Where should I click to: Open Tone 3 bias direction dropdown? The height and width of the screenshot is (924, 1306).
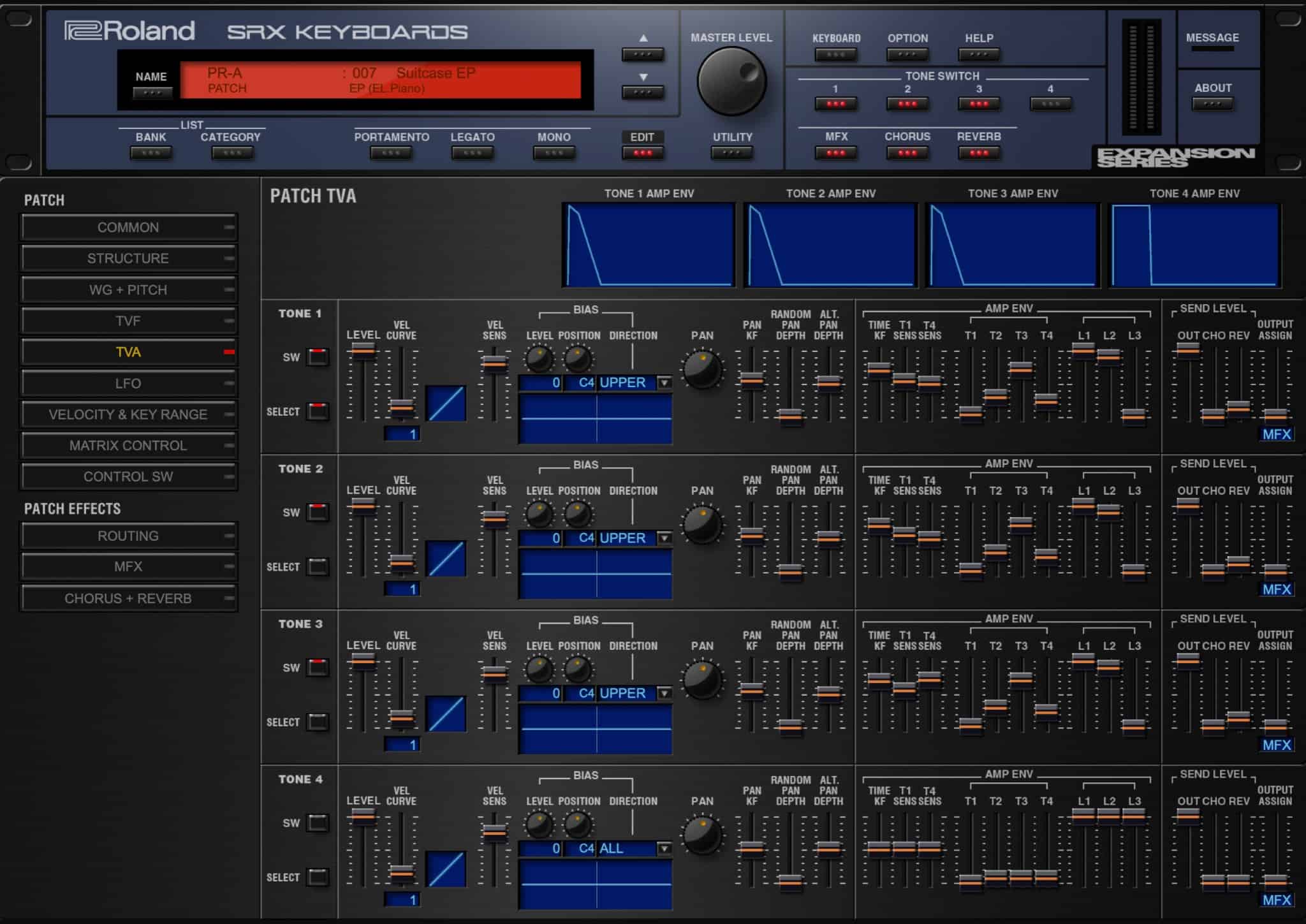(664, 693)
